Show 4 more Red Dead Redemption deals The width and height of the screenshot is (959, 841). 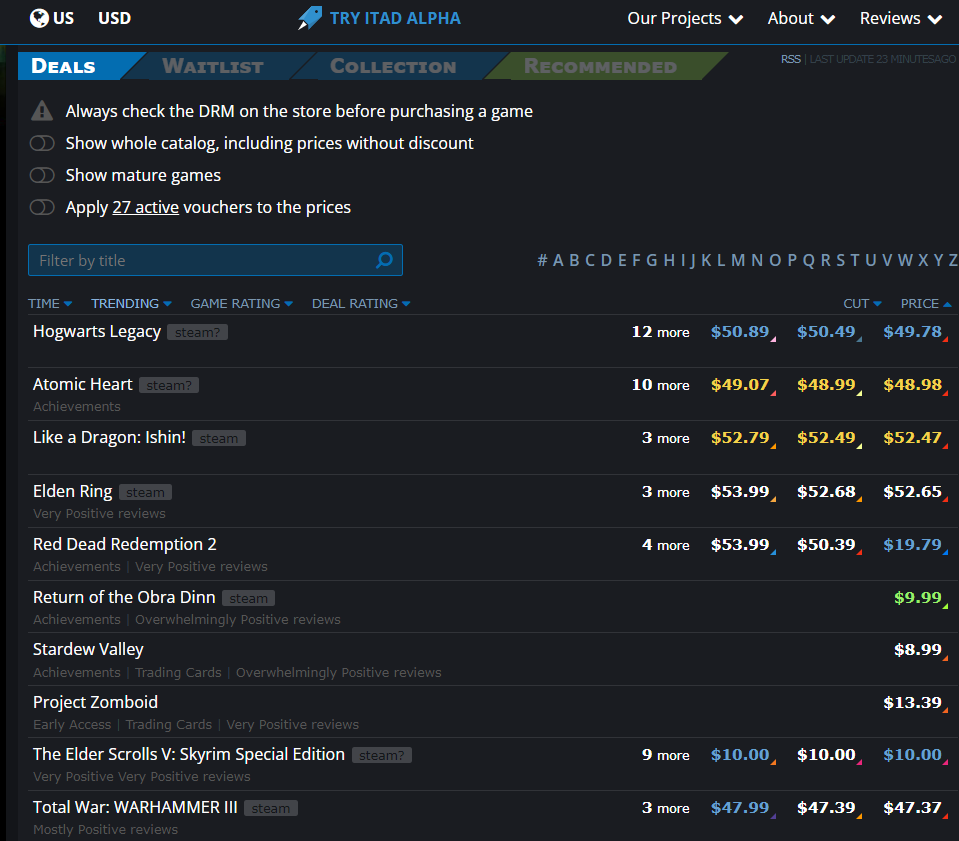[x=665, y=545]
